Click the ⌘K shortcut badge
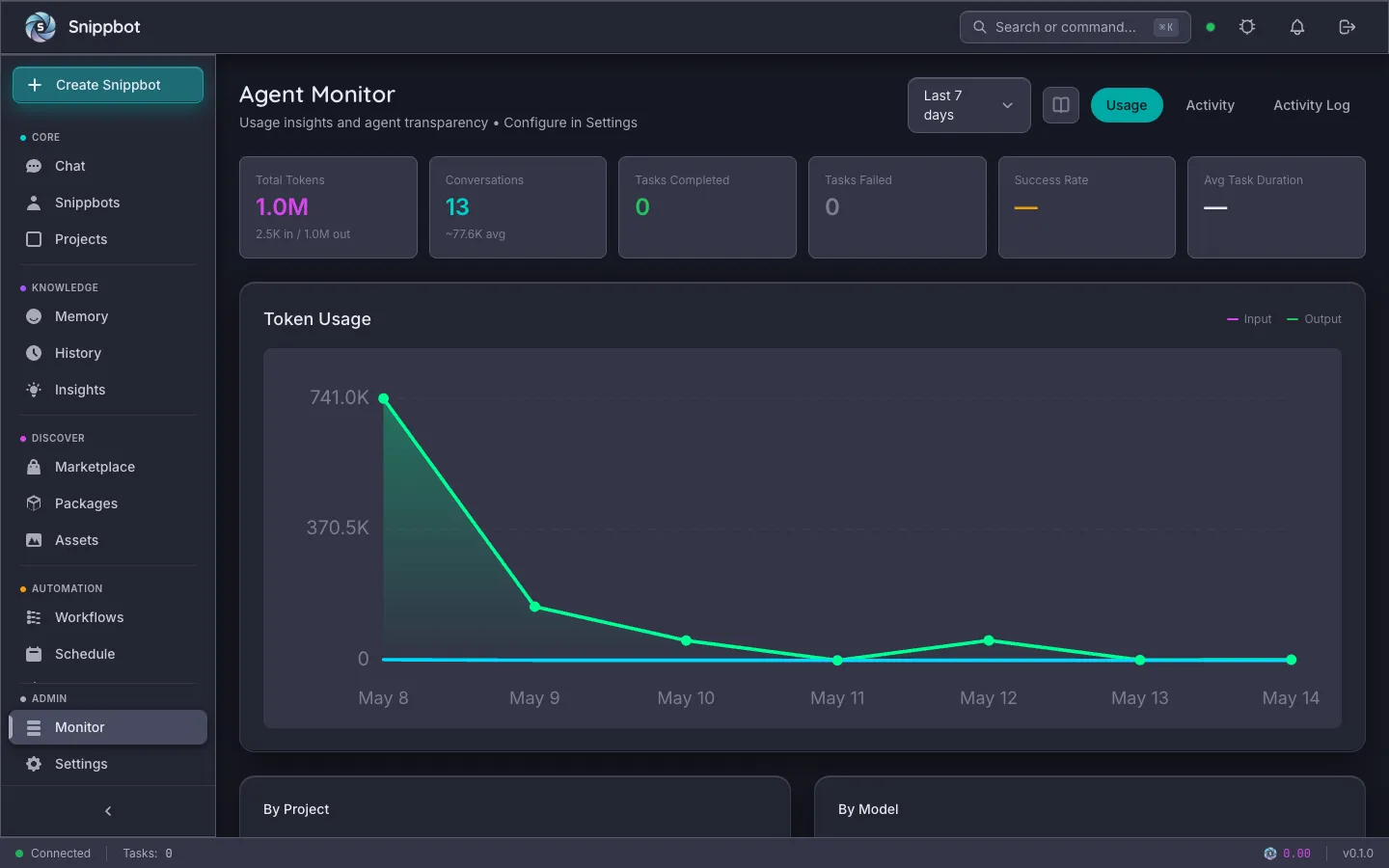1389x868 pixels. click(1166, 27)
